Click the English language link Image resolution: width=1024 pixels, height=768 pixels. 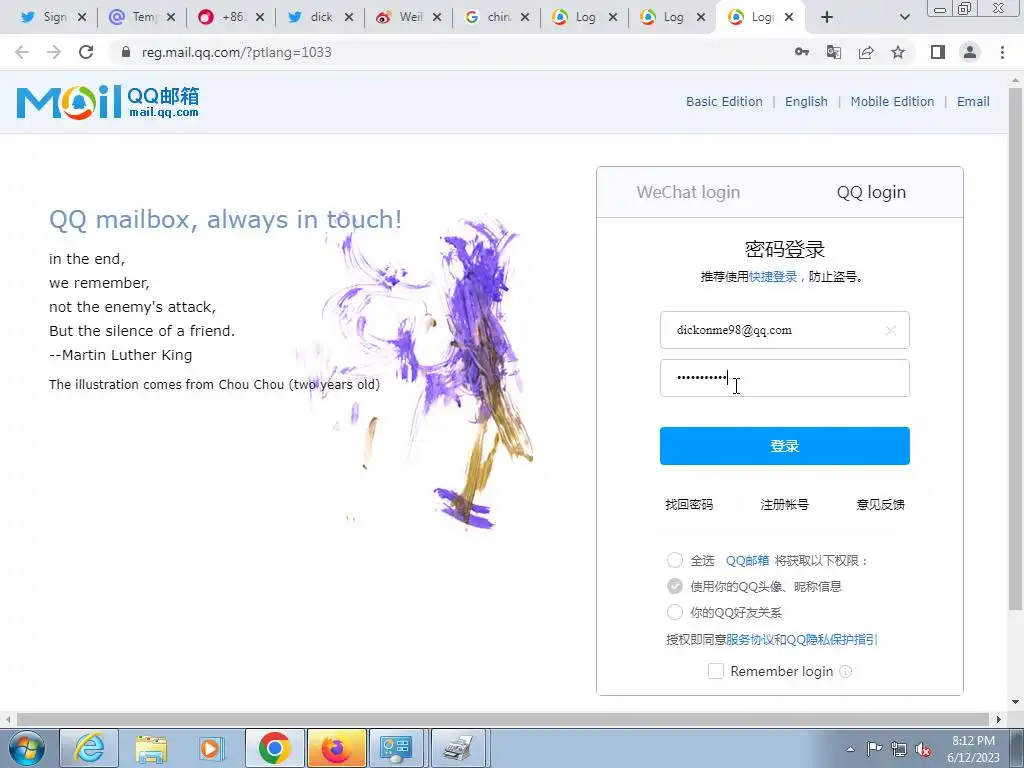coord(806,101)
